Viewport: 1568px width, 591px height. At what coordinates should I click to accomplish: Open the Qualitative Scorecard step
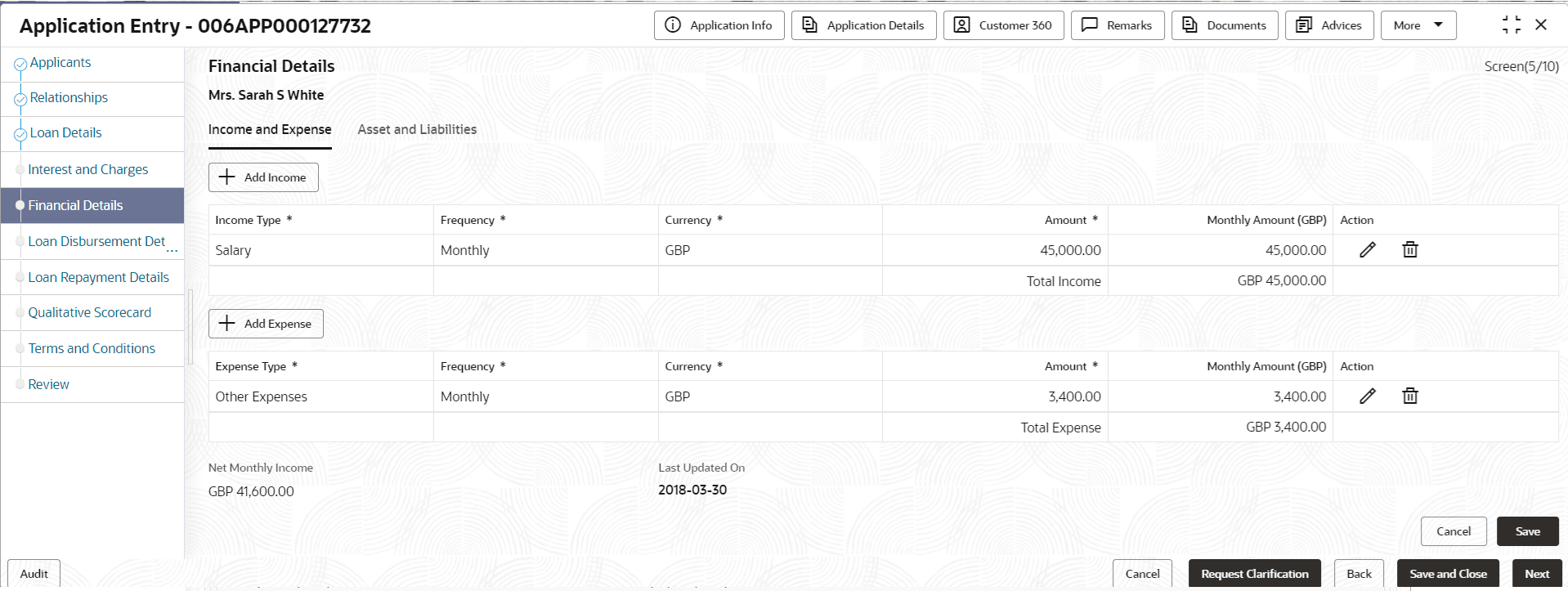(89, 312)
